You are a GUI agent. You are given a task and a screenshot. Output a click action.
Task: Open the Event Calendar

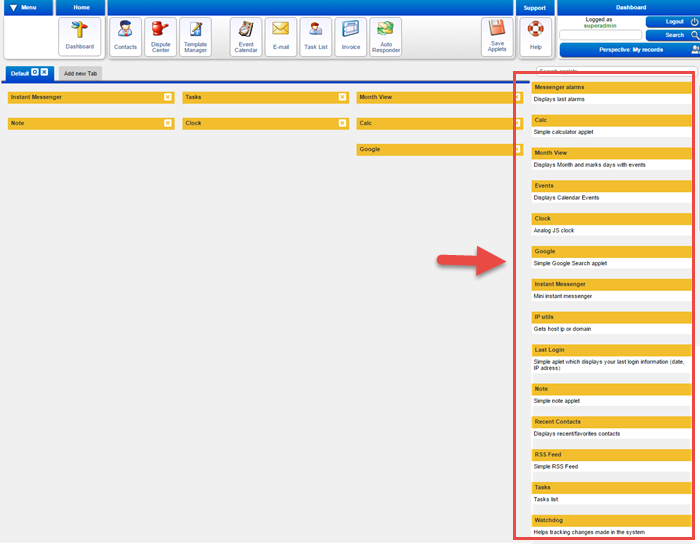(x=246, y=36)
